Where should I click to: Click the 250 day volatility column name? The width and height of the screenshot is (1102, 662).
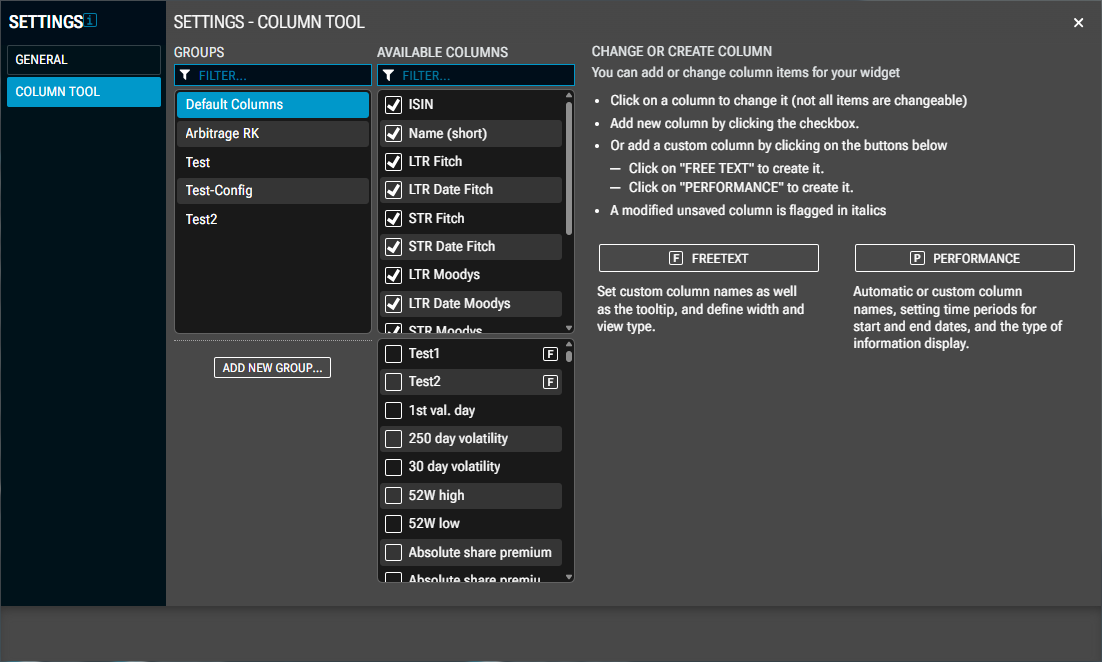tap(458, 439)
